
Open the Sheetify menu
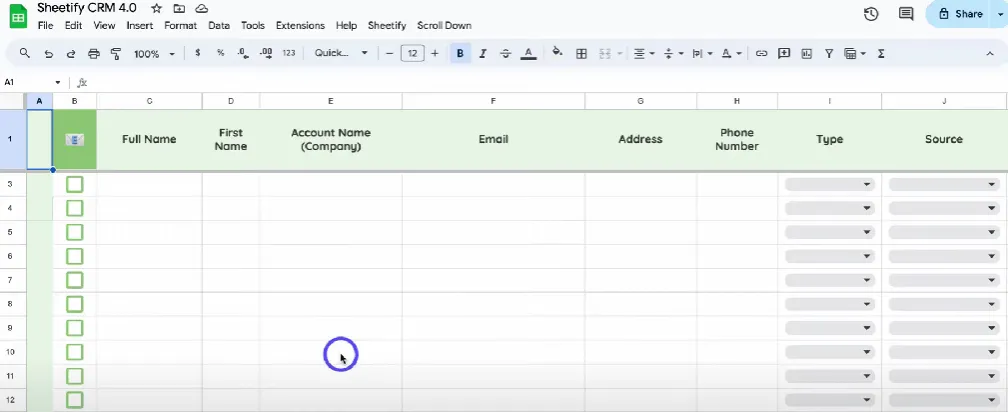pos(387,26)
